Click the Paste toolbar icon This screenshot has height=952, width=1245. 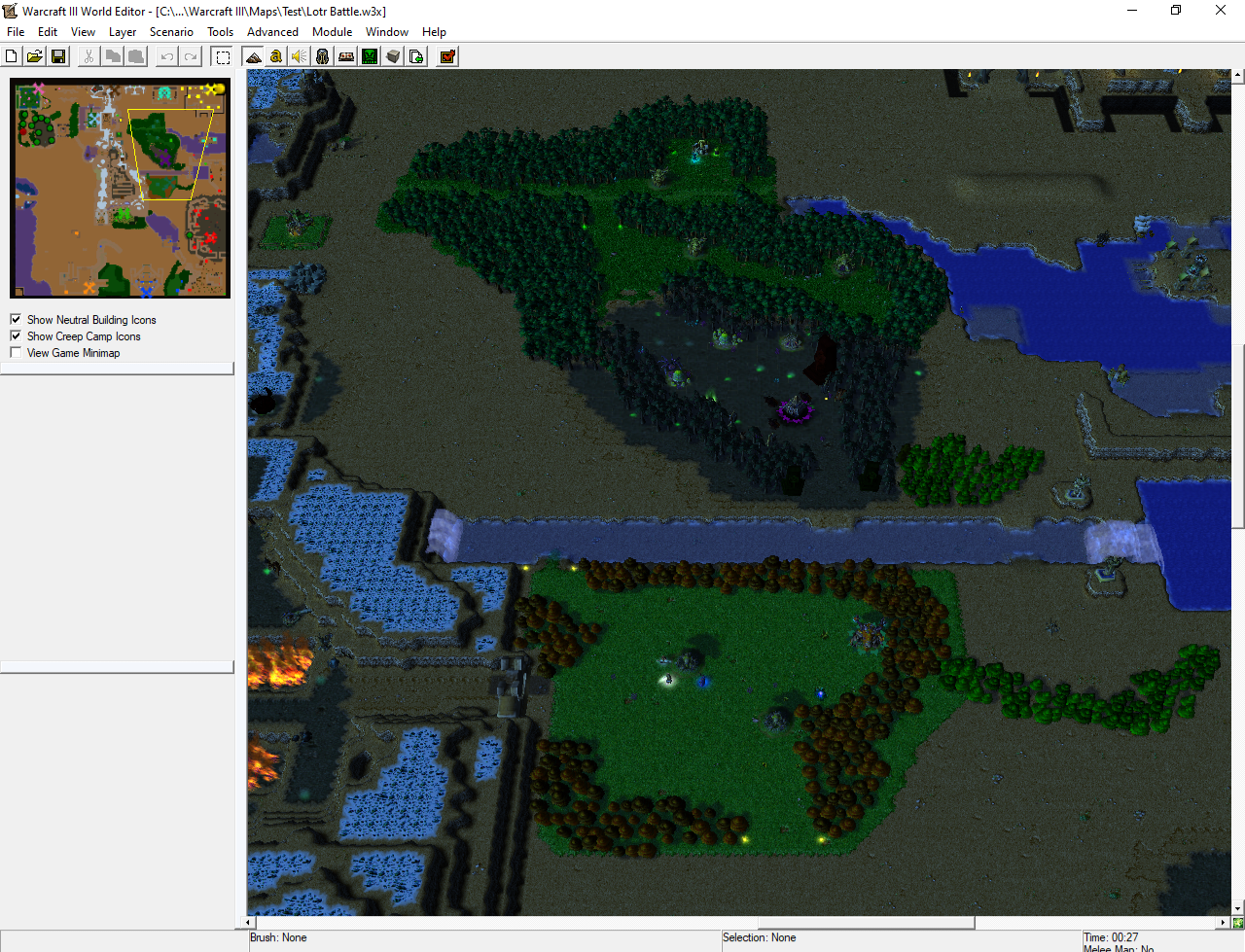[136, 56]
